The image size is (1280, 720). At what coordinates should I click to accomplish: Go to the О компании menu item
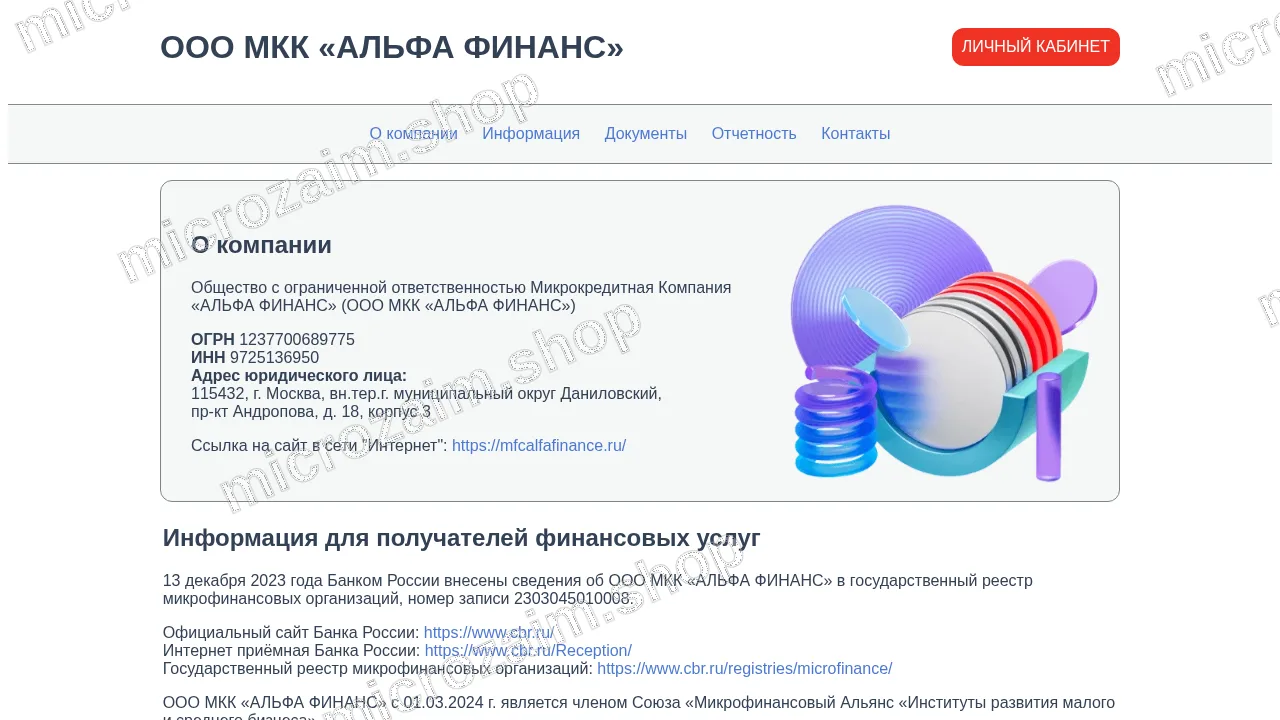[413, 134]
